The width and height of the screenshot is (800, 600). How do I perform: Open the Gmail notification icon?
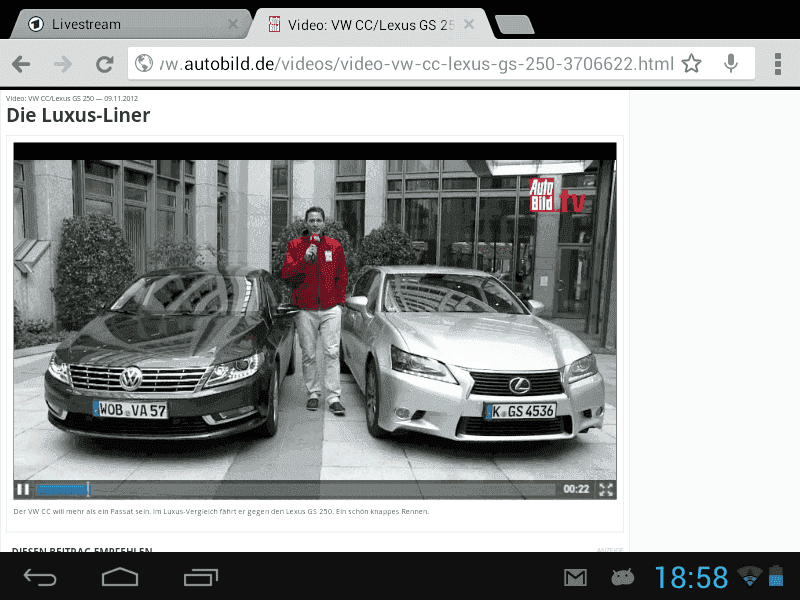click(576, 578)
